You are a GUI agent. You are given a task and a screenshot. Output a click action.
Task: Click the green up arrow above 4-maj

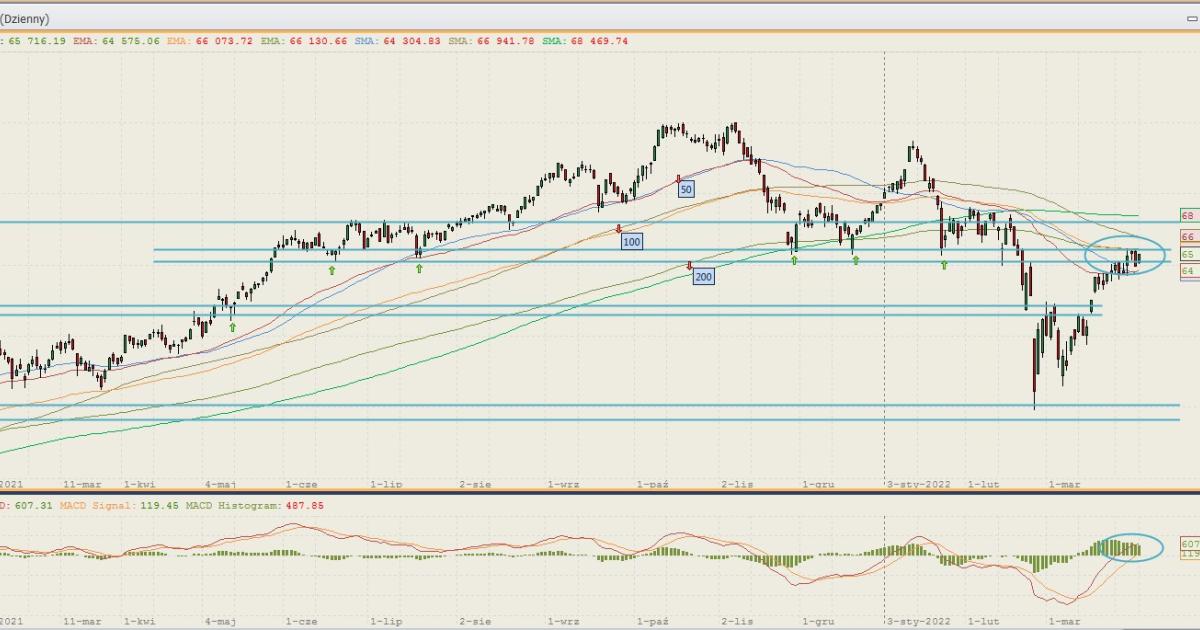pos(233,327)
